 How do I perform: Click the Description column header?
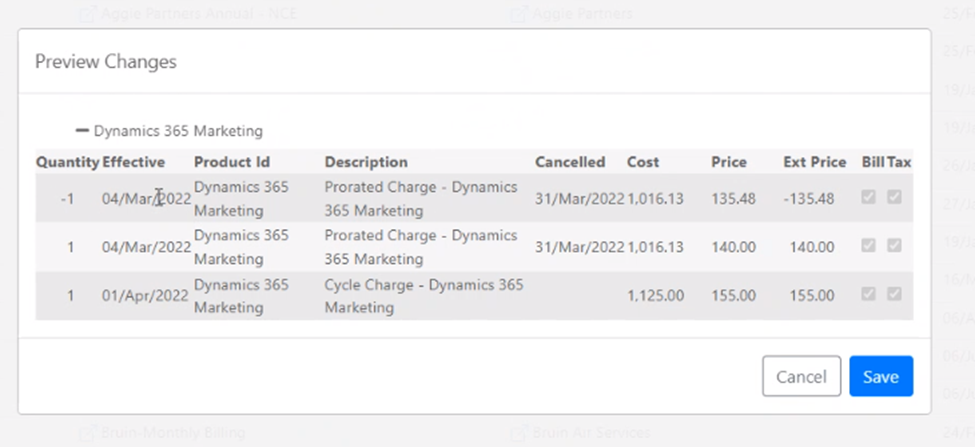coord(366,162)
